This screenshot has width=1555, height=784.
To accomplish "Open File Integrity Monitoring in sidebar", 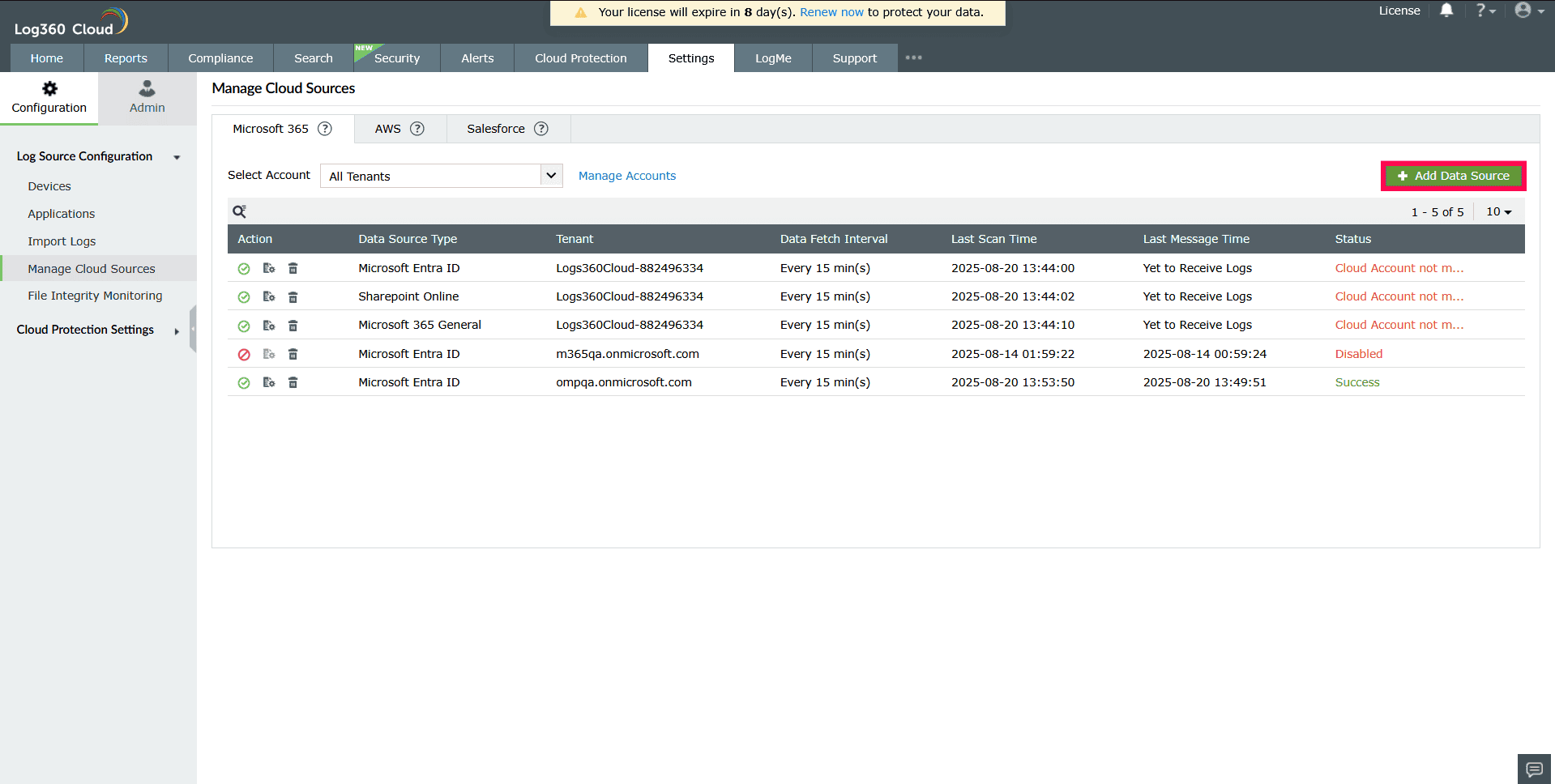I will [95, 296].
